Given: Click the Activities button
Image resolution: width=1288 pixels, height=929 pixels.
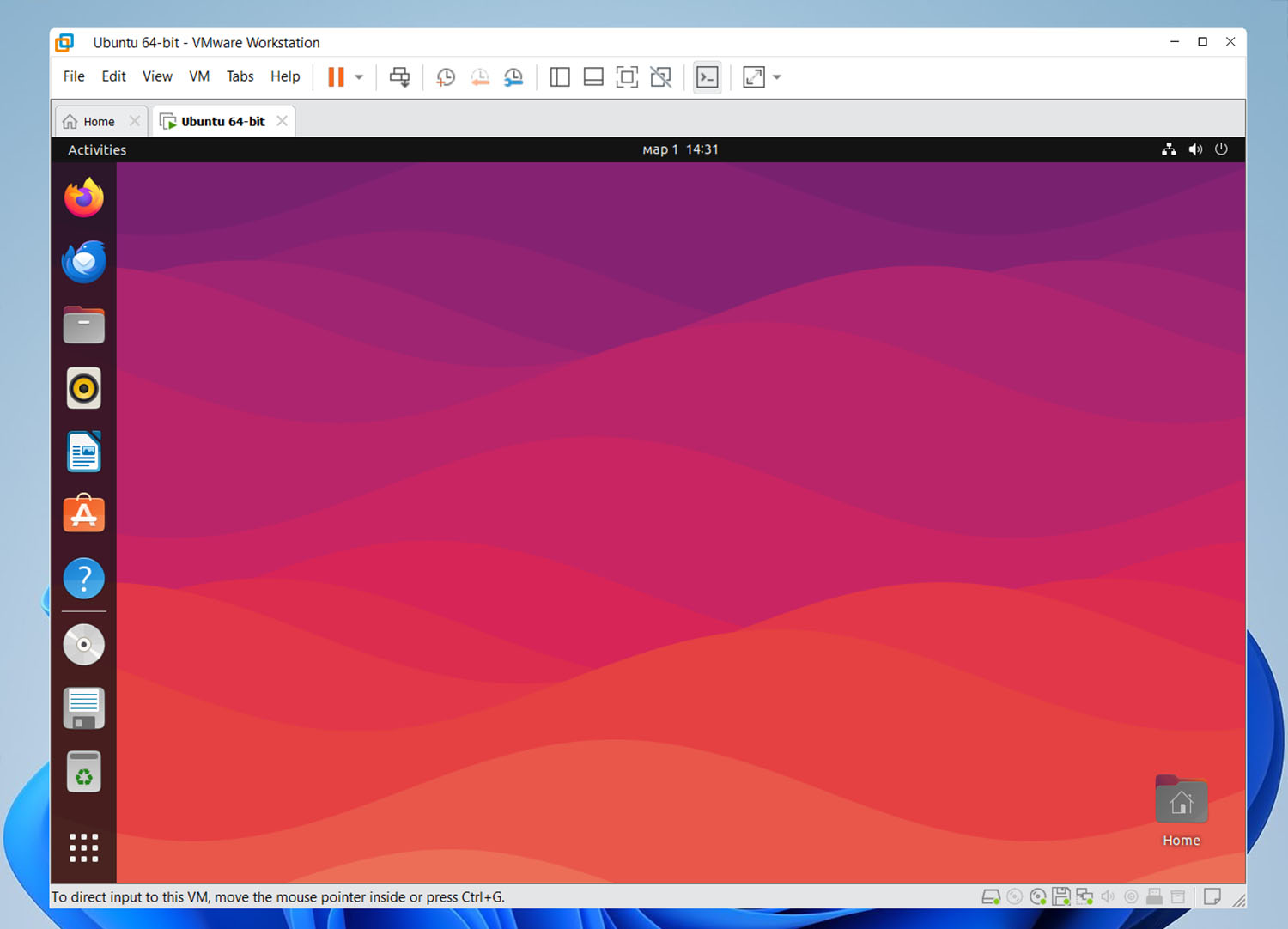Looking at the screenshot, I should point(97,150).
